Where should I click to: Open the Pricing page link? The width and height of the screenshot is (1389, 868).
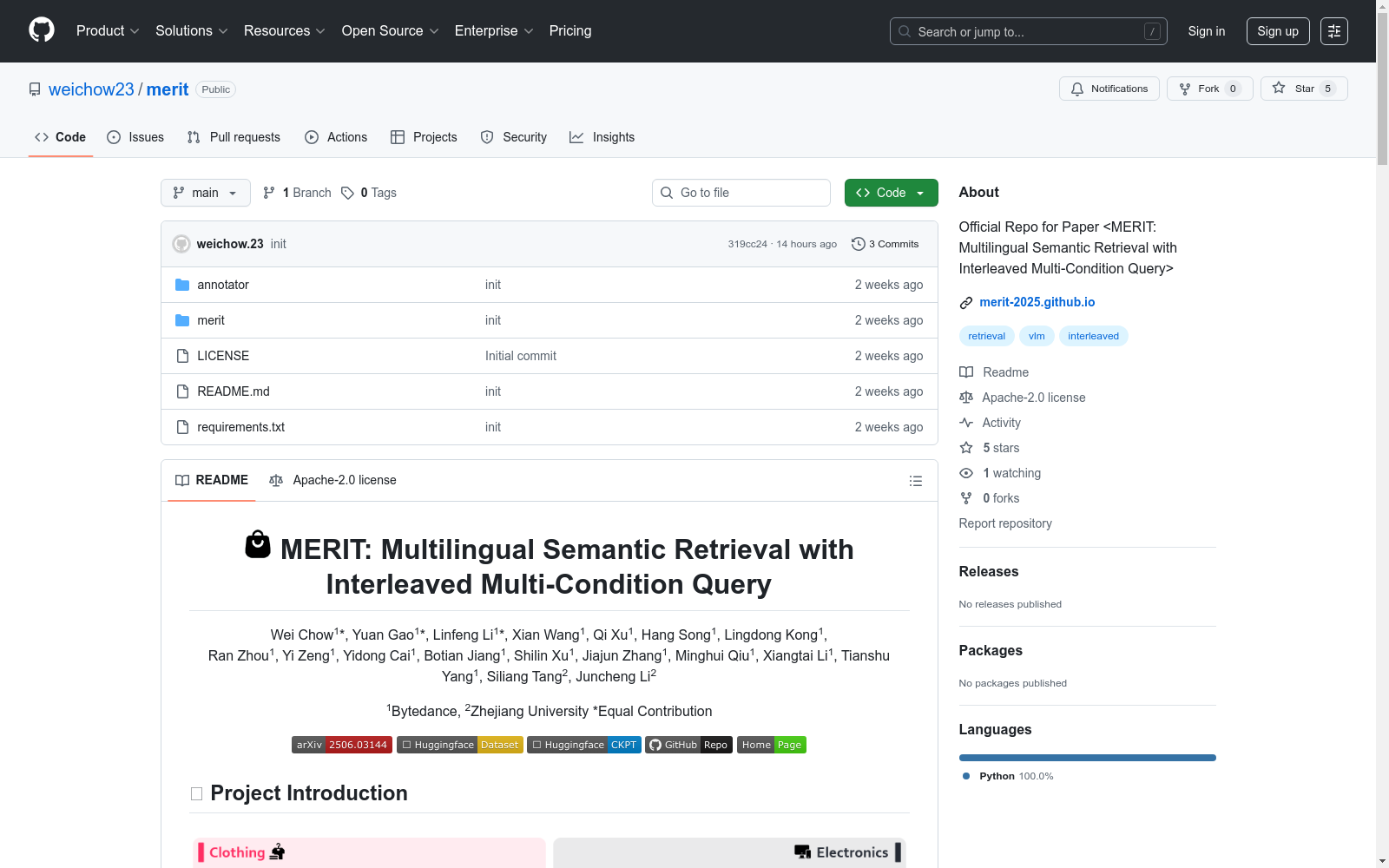[570, 31]
